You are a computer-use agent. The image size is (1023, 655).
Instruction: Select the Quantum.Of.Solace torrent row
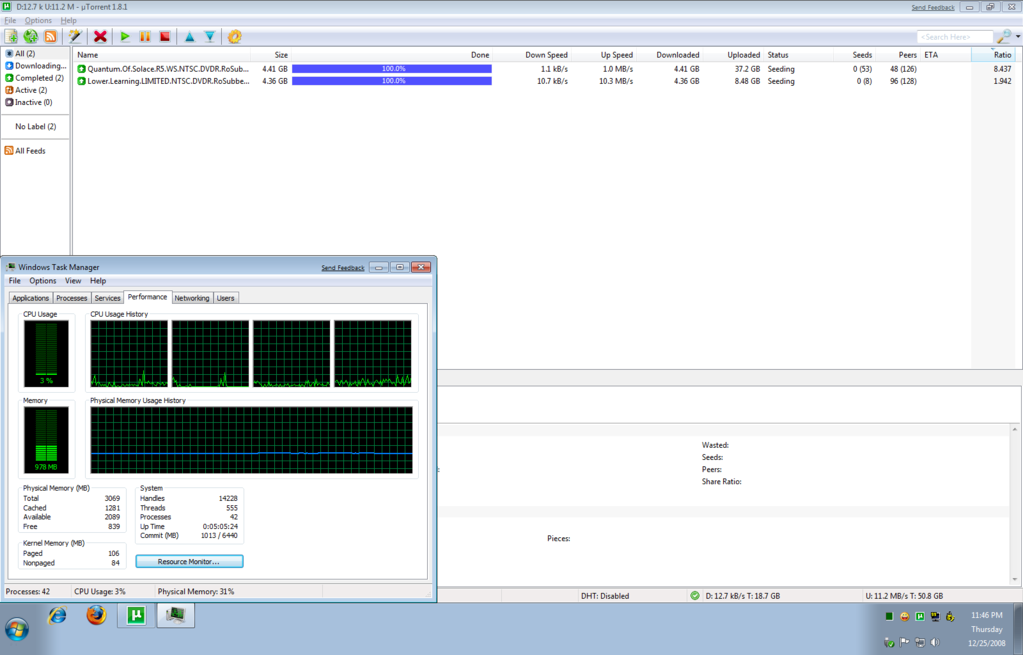[x=545, y=69]
